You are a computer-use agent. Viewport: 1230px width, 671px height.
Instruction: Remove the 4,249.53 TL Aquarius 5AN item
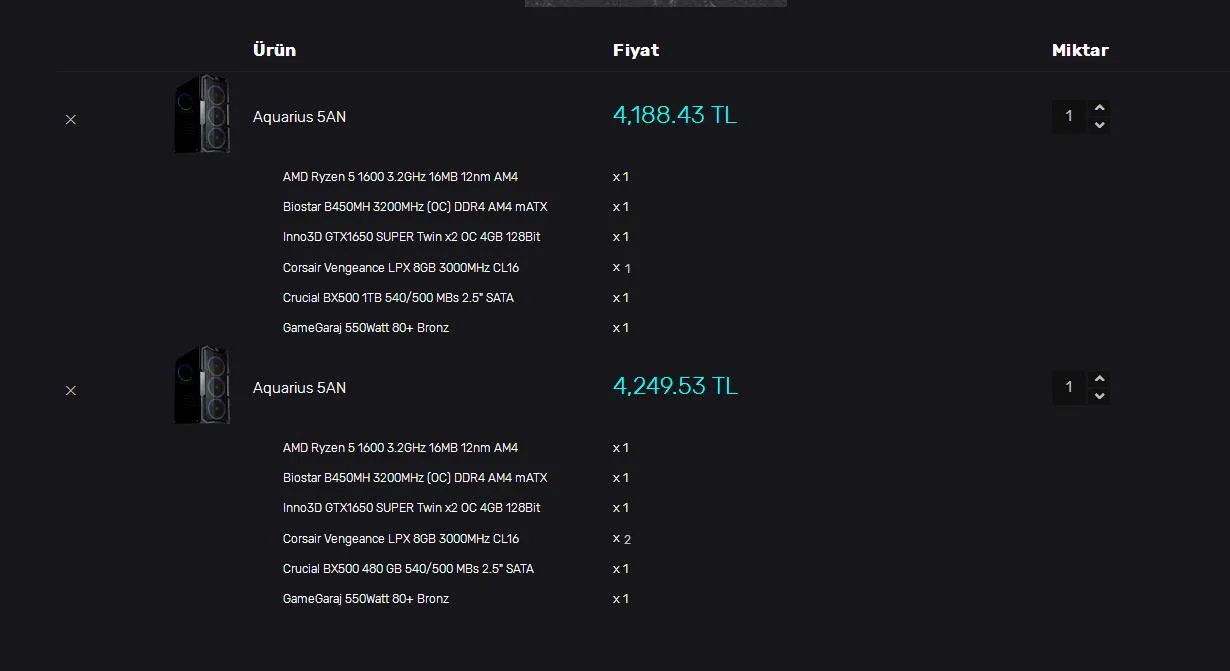[71, 390]
